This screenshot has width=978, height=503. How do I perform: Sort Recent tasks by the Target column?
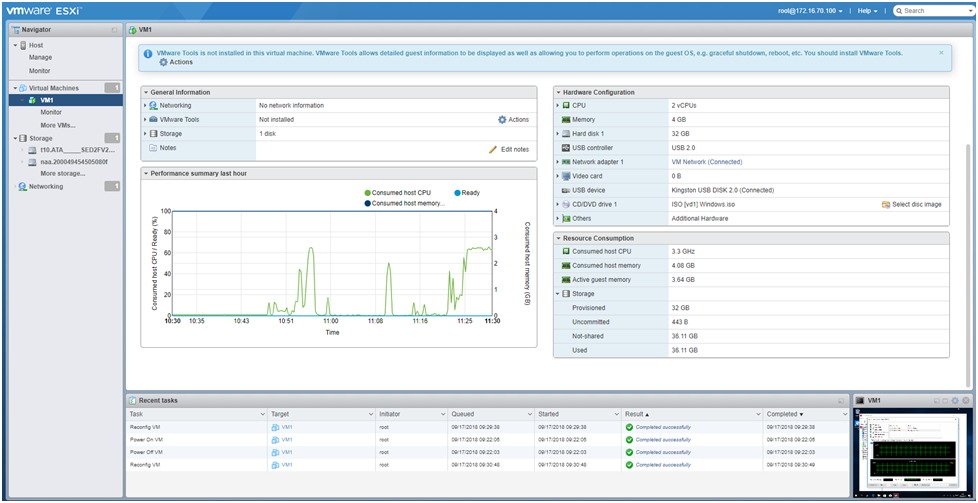321,414
